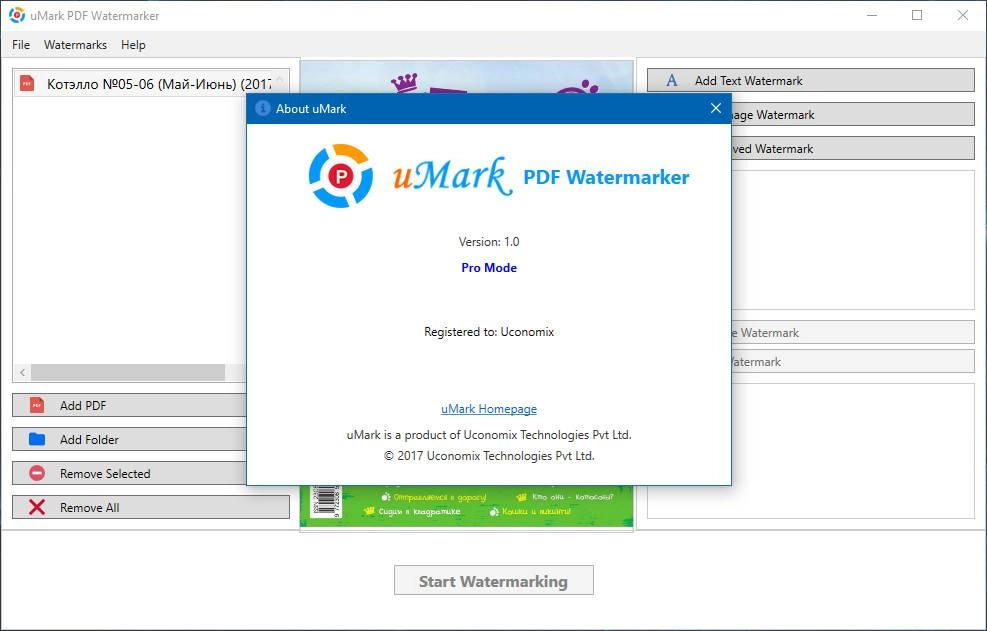Click the uMark logo in About dialog
The height and width of the screenshot is (631, 987).
[x=341, y=176]
